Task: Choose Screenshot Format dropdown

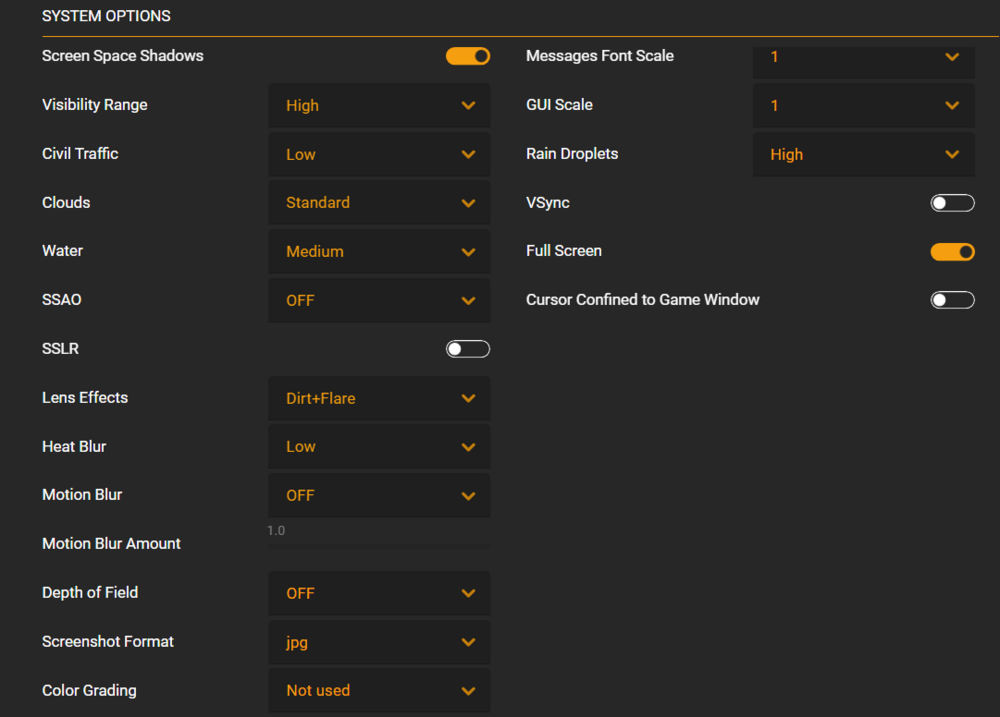Action: 379,643
